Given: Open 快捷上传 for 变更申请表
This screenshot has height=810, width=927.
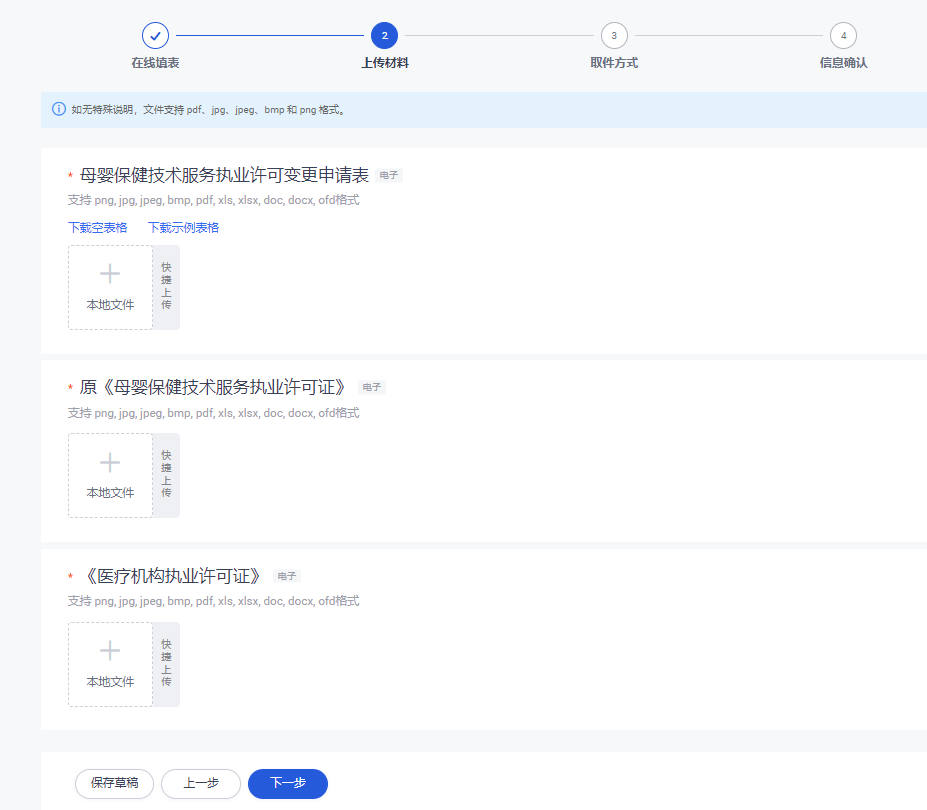Looking at the screenshot, I should (166, 287).
